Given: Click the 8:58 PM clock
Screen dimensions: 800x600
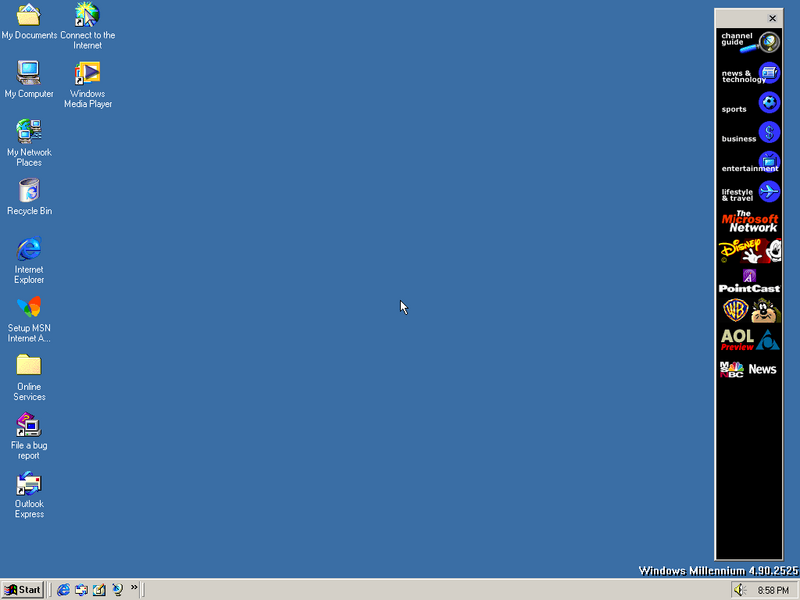Looking at the screenshot, I should (x=773, y=590).
